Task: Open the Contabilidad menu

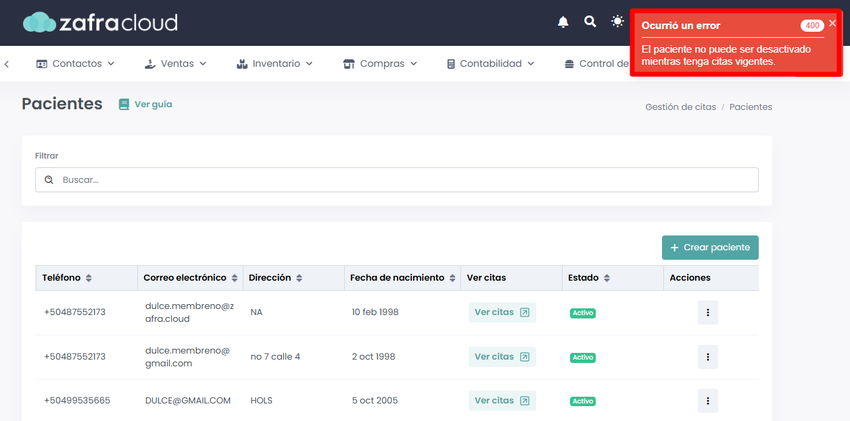Action: (491, 64)
